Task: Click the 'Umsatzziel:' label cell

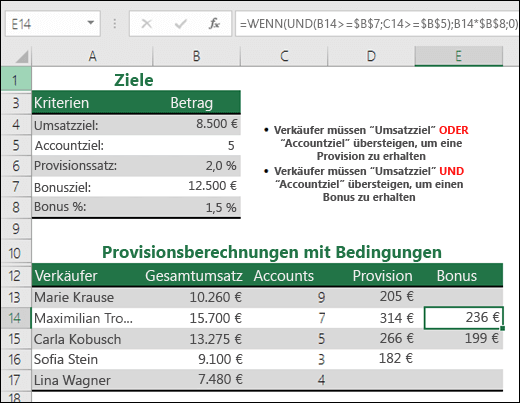Action: coord(92,125)
